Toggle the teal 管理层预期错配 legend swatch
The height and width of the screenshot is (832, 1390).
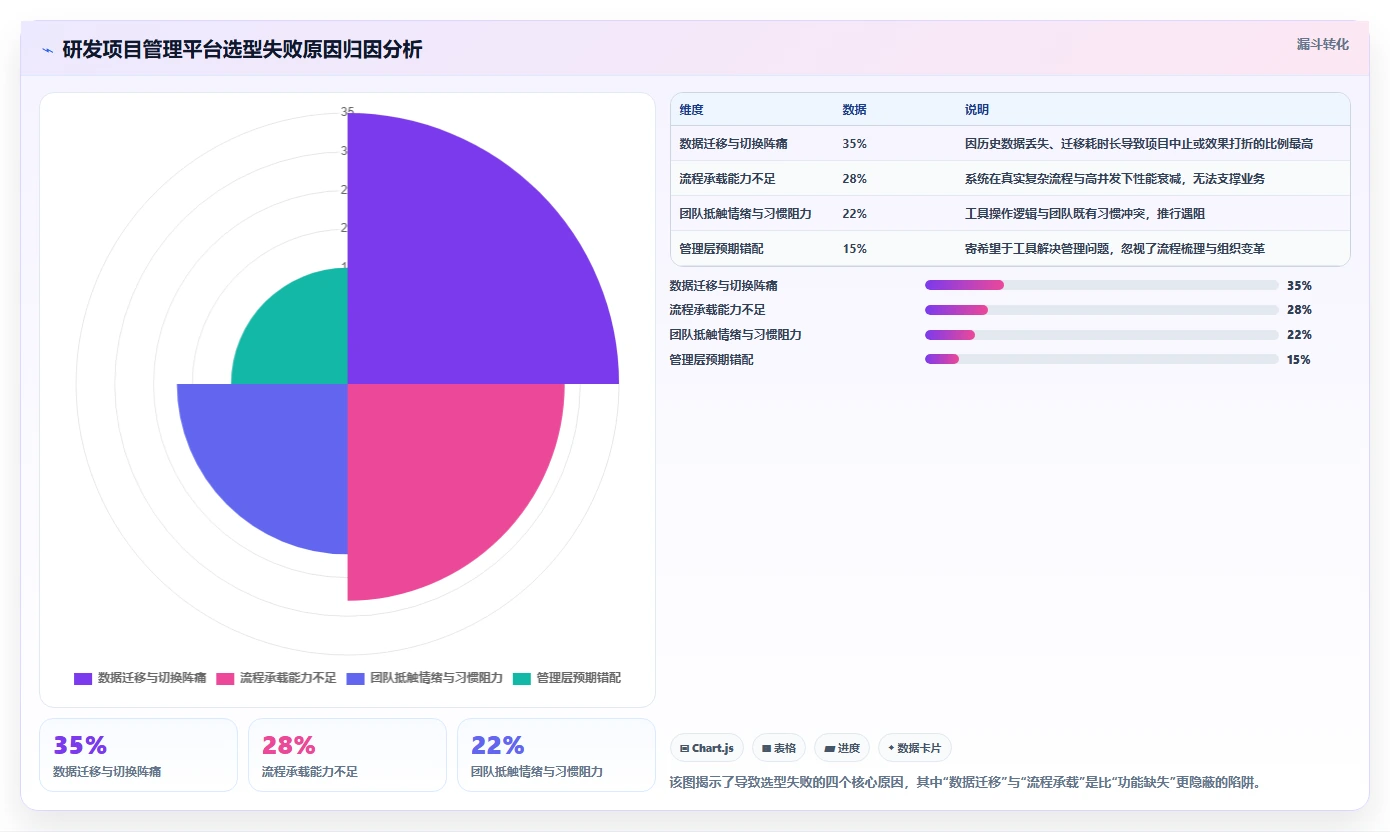click(x=522, y=678)
